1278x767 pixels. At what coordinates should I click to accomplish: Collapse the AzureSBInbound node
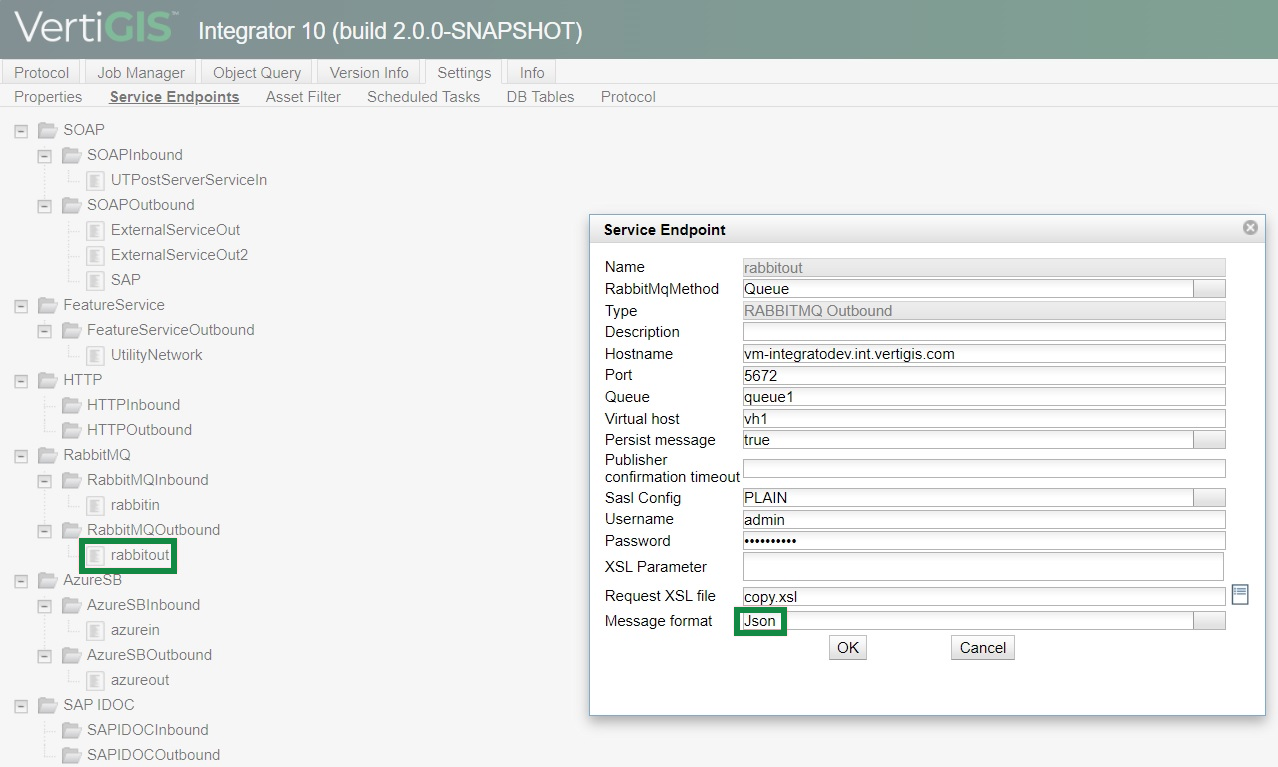44,606
